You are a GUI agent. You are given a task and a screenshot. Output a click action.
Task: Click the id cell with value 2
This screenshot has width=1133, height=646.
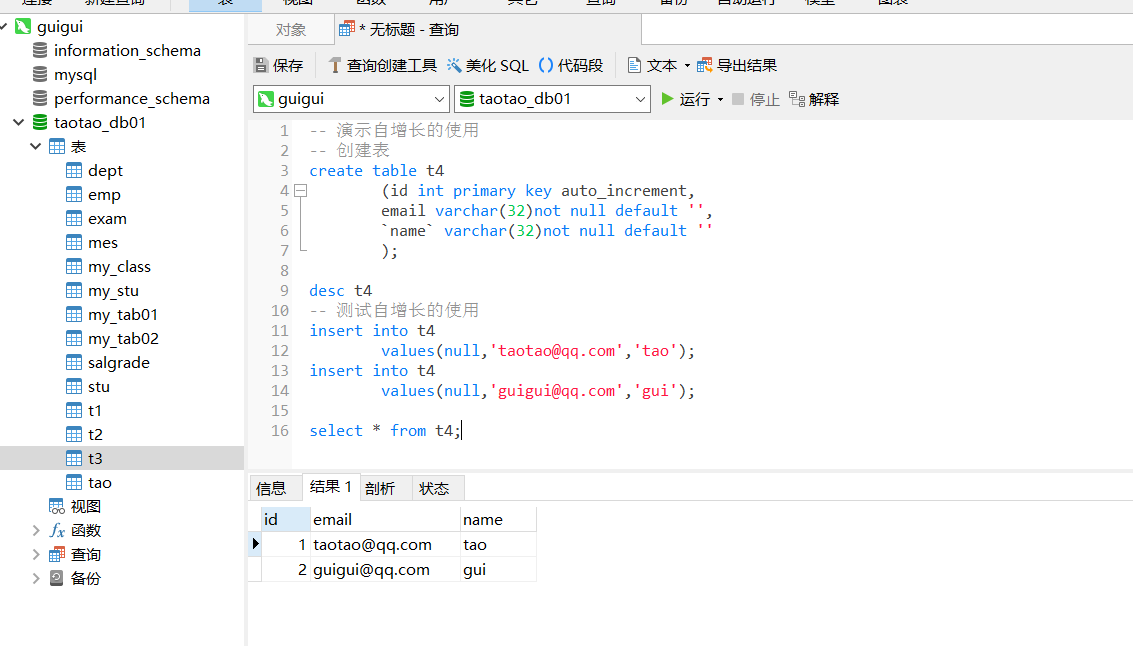click(285, 569)
